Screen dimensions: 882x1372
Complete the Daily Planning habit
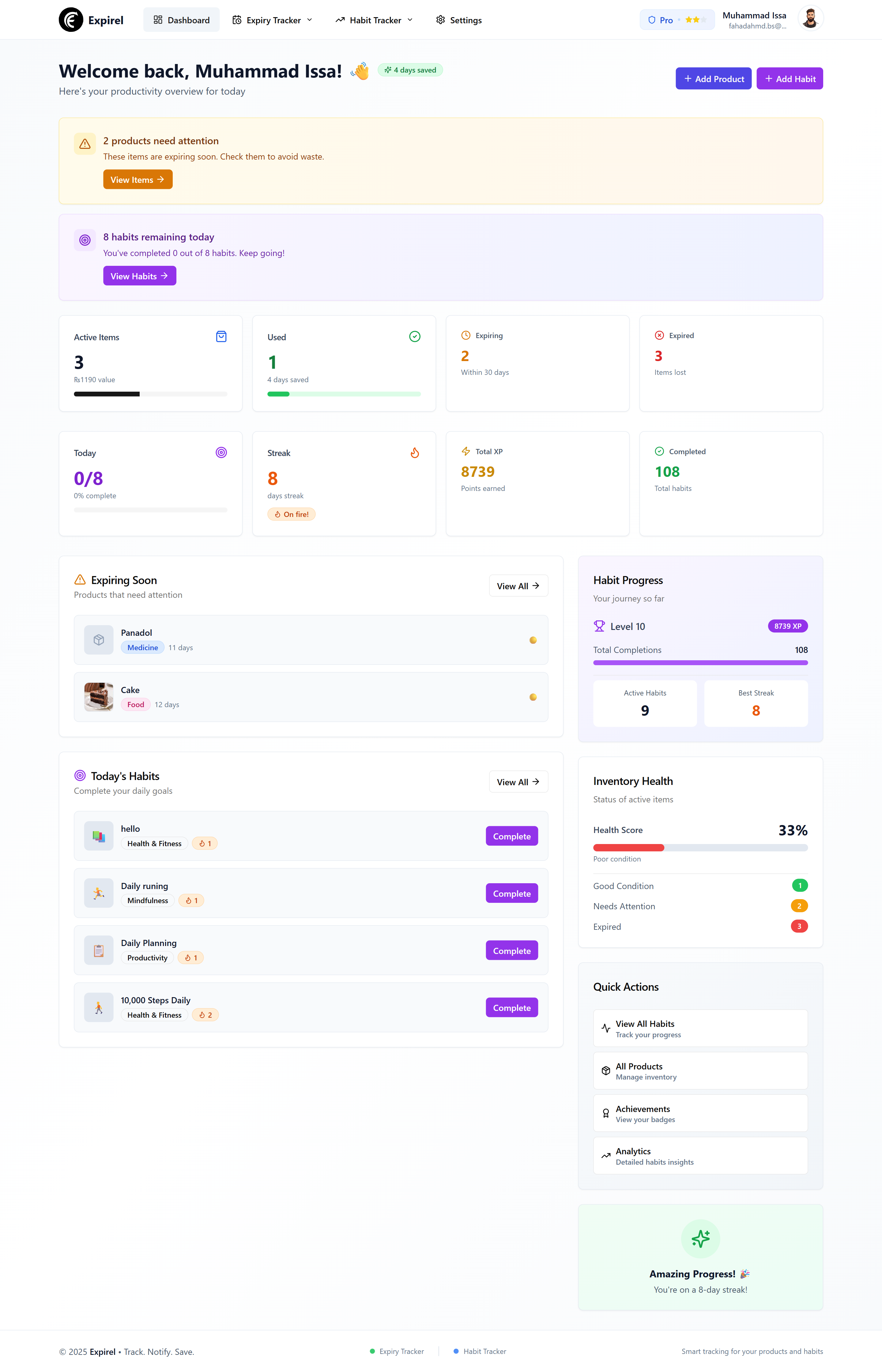pos(511,951)
